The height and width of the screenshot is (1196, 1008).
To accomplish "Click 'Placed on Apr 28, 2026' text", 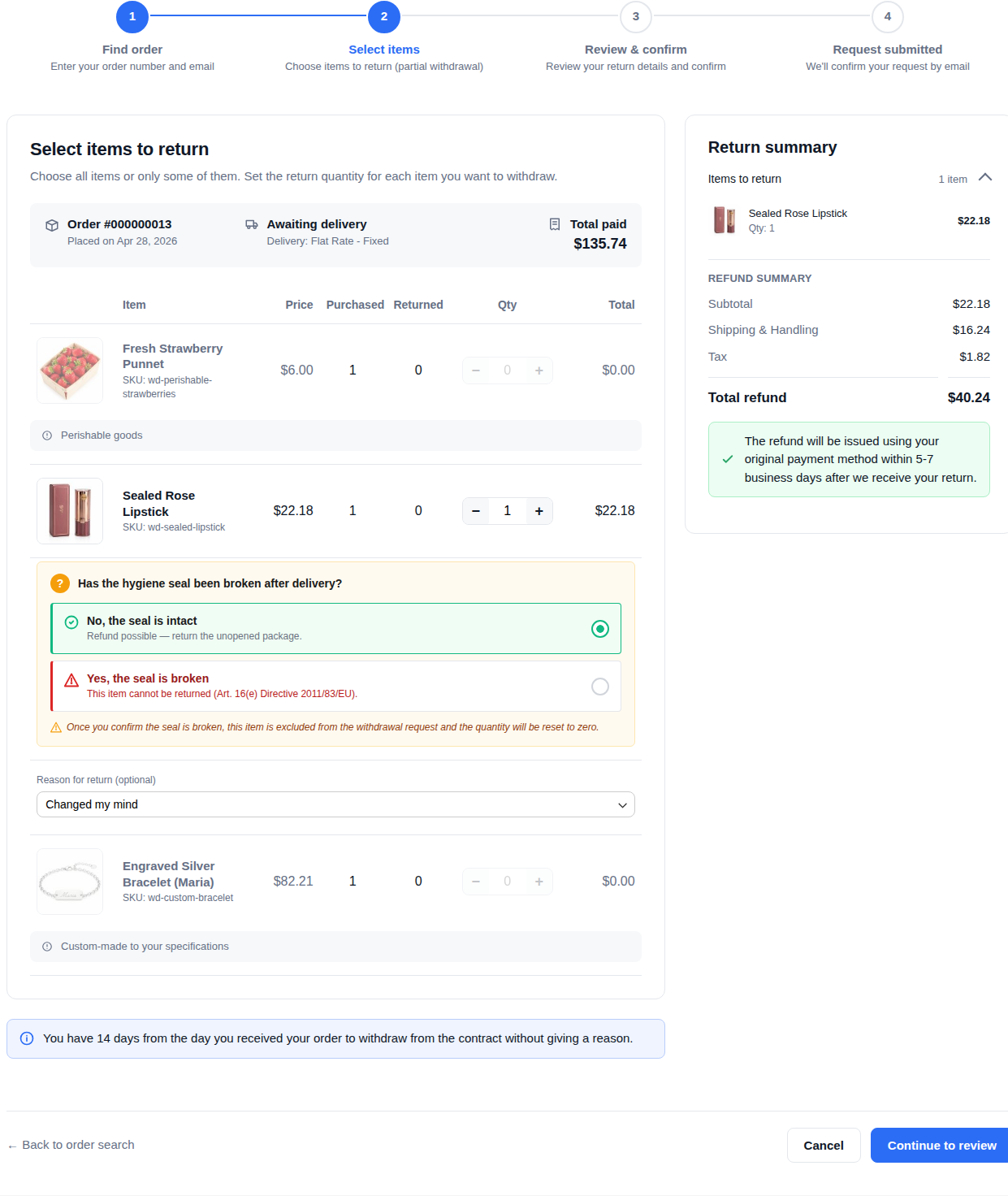I will coord(122,241).
